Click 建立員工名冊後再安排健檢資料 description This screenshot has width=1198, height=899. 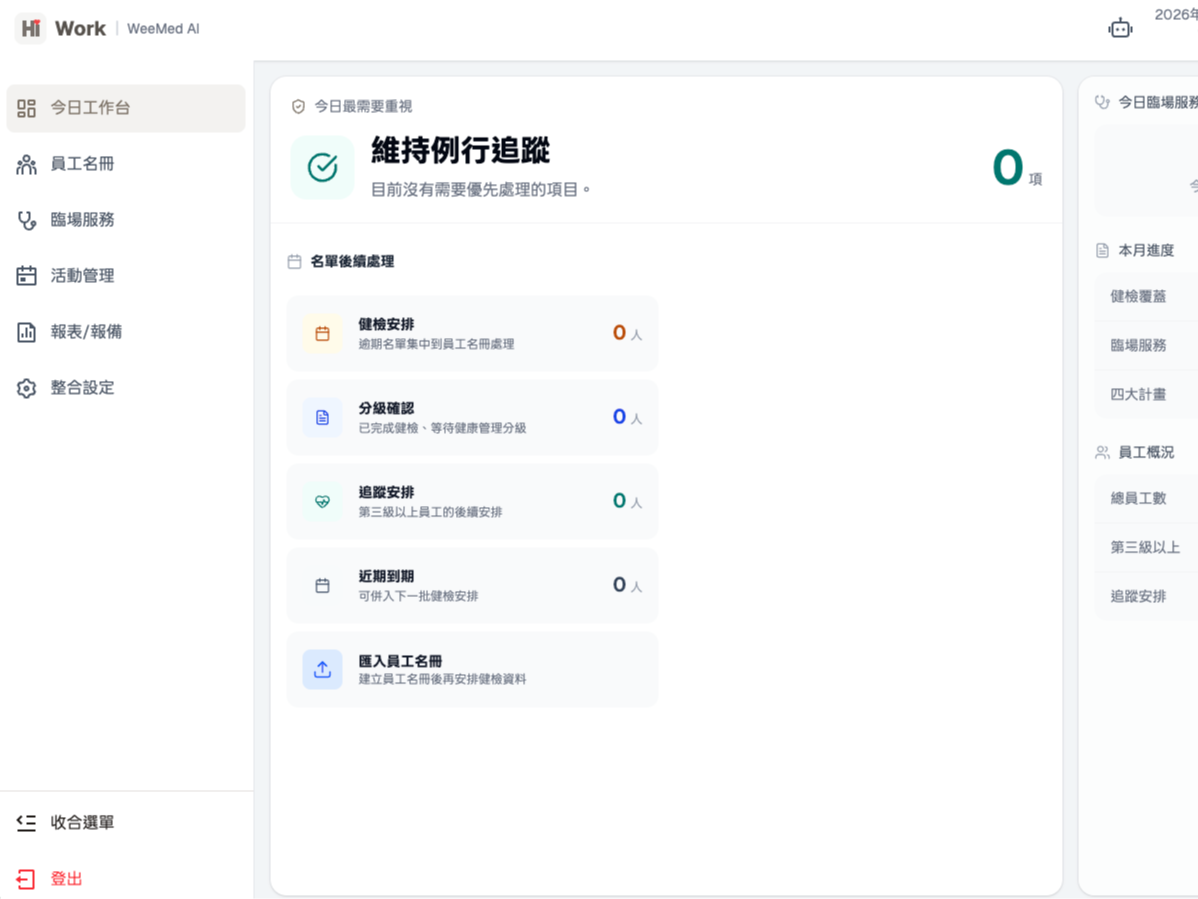point(442,679)
